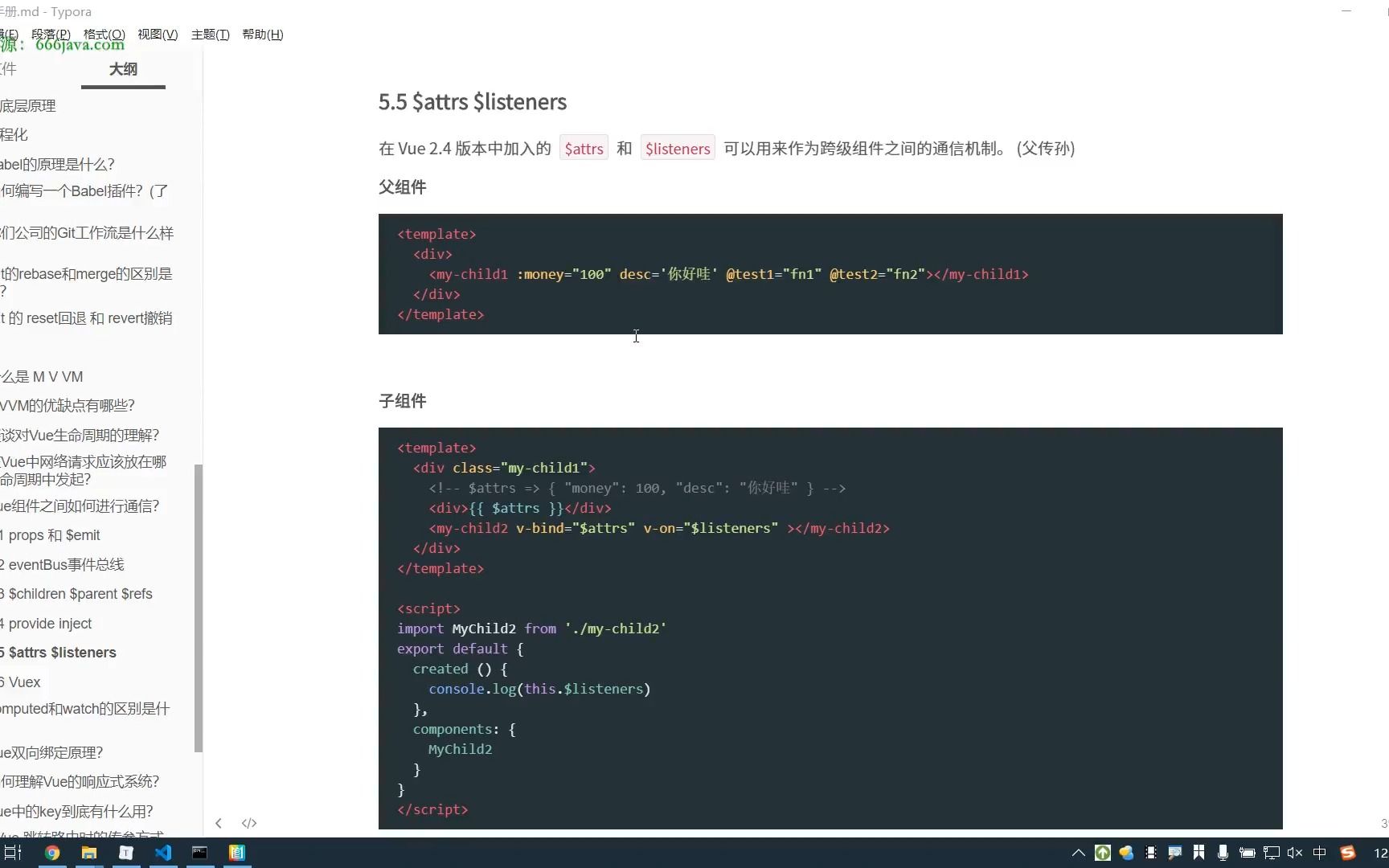Jump to outline item 'Git工作流是什么样'
This screenshot has height=868, width=1389.
click(87, 233)
